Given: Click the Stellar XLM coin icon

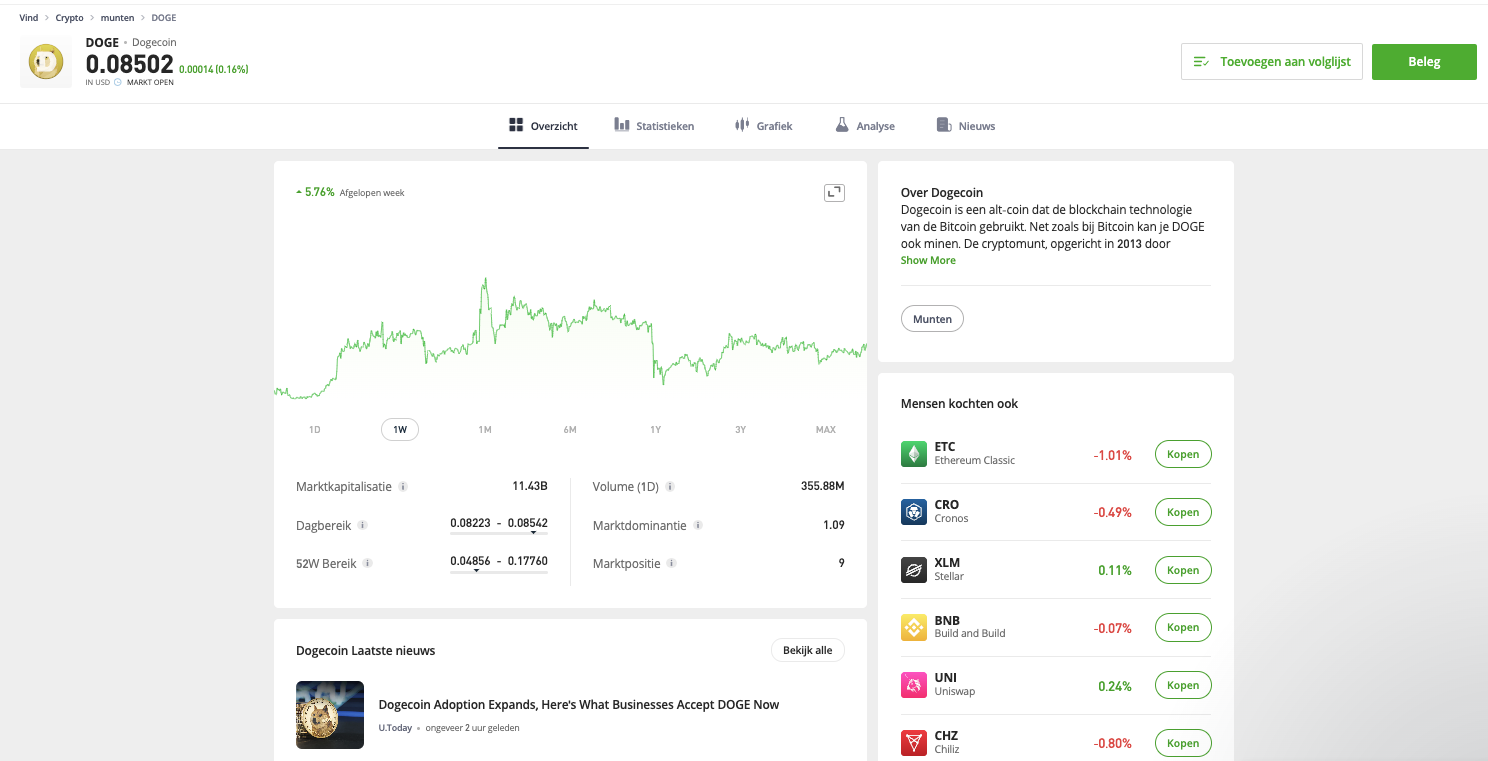Looking at the screenshot, I should click(914, 570).
